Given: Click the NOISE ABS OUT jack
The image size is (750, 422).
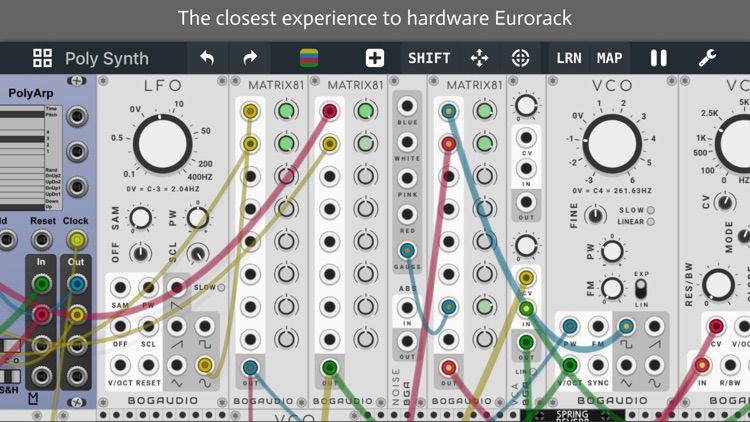Looking at the screenshot, I should coord(407,341).
